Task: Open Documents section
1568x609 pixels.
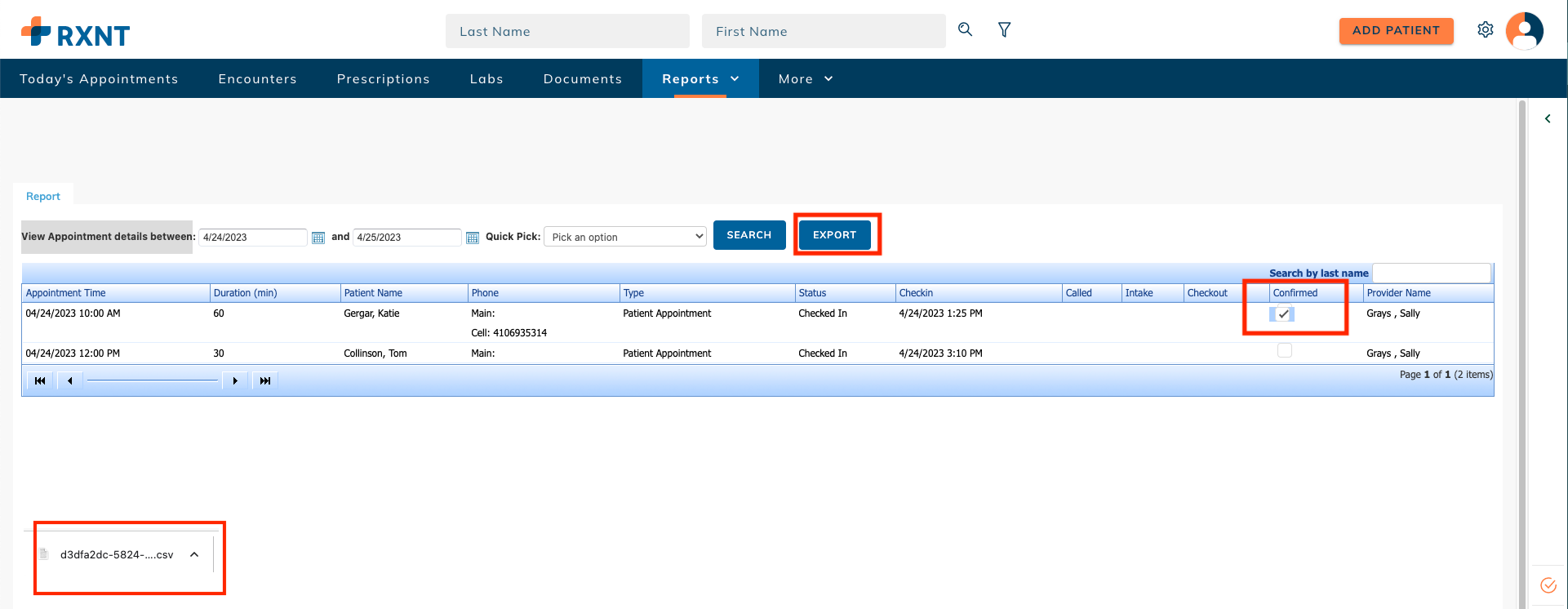Action: (x=583, y=78)
